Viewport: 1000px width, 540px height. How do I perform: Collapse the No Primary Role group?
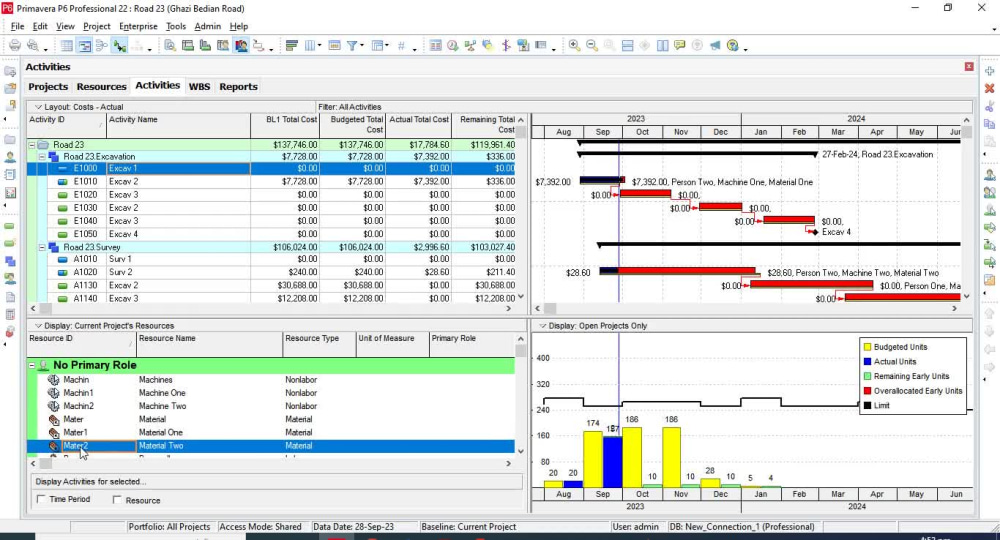(32, 365)
